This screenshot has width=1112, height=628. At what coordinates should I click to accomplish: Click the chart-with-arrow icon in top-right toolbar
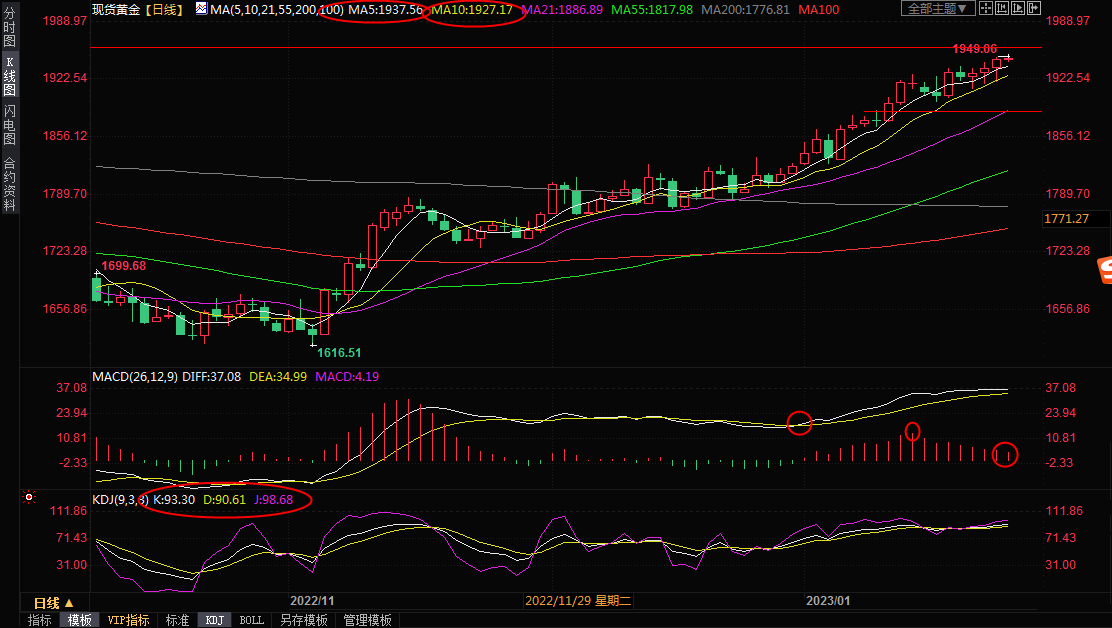click(x=1020, y=9)
